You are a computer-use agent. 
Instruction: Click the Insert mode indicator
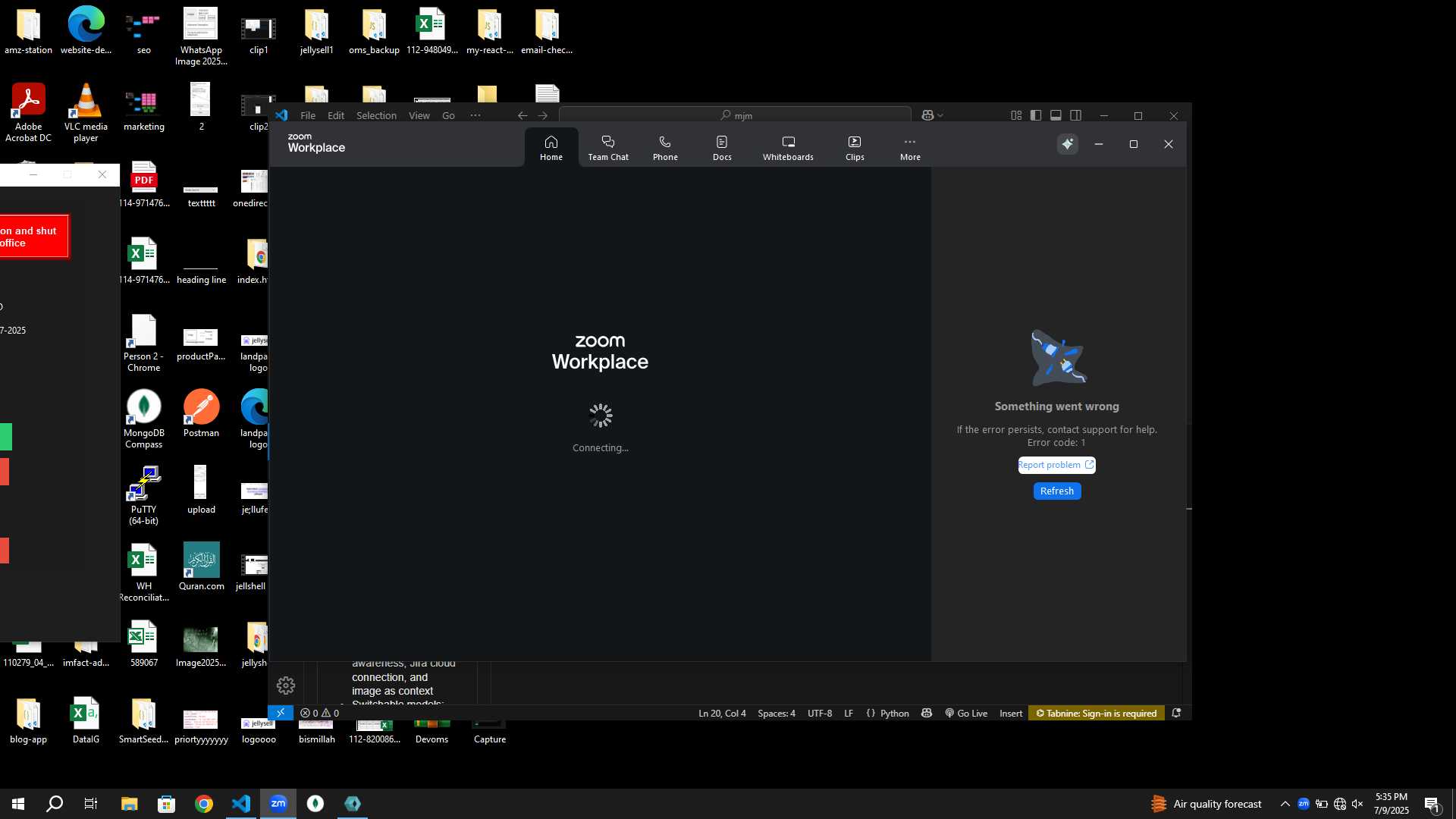click(x=1011, y=713)
